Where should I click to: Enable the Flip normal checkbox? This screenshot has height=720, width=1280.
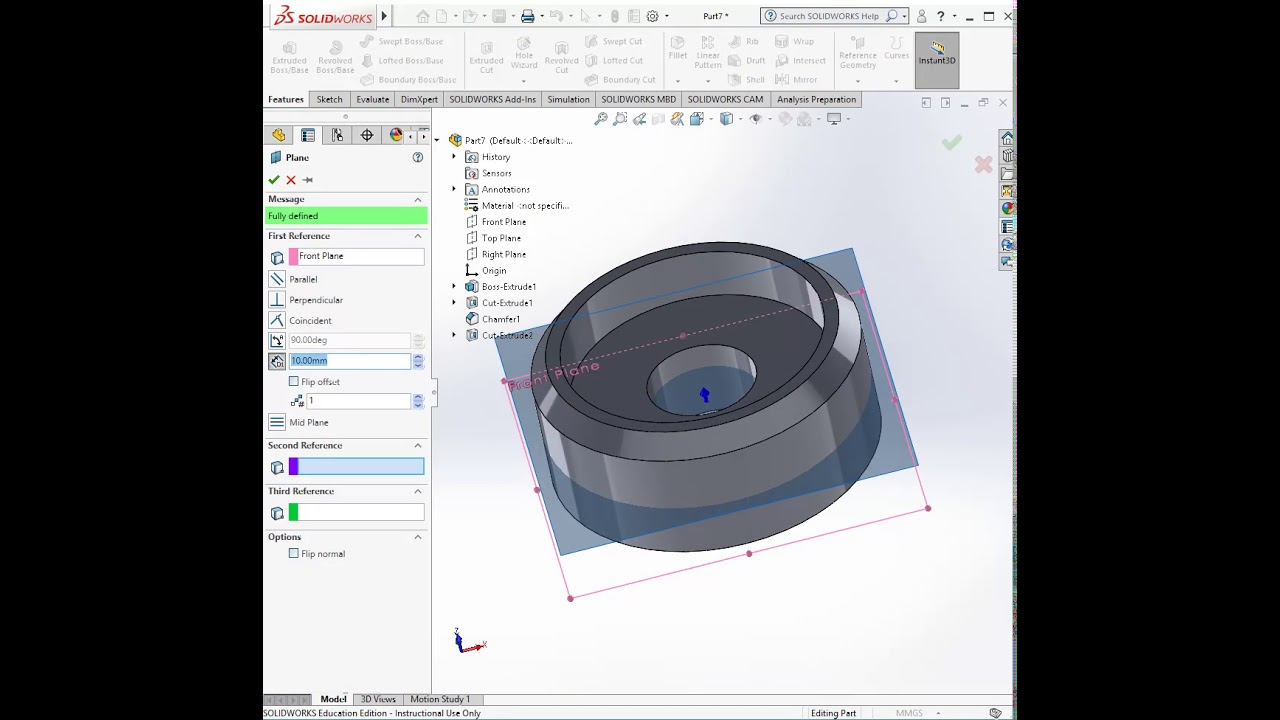[294, 554]
